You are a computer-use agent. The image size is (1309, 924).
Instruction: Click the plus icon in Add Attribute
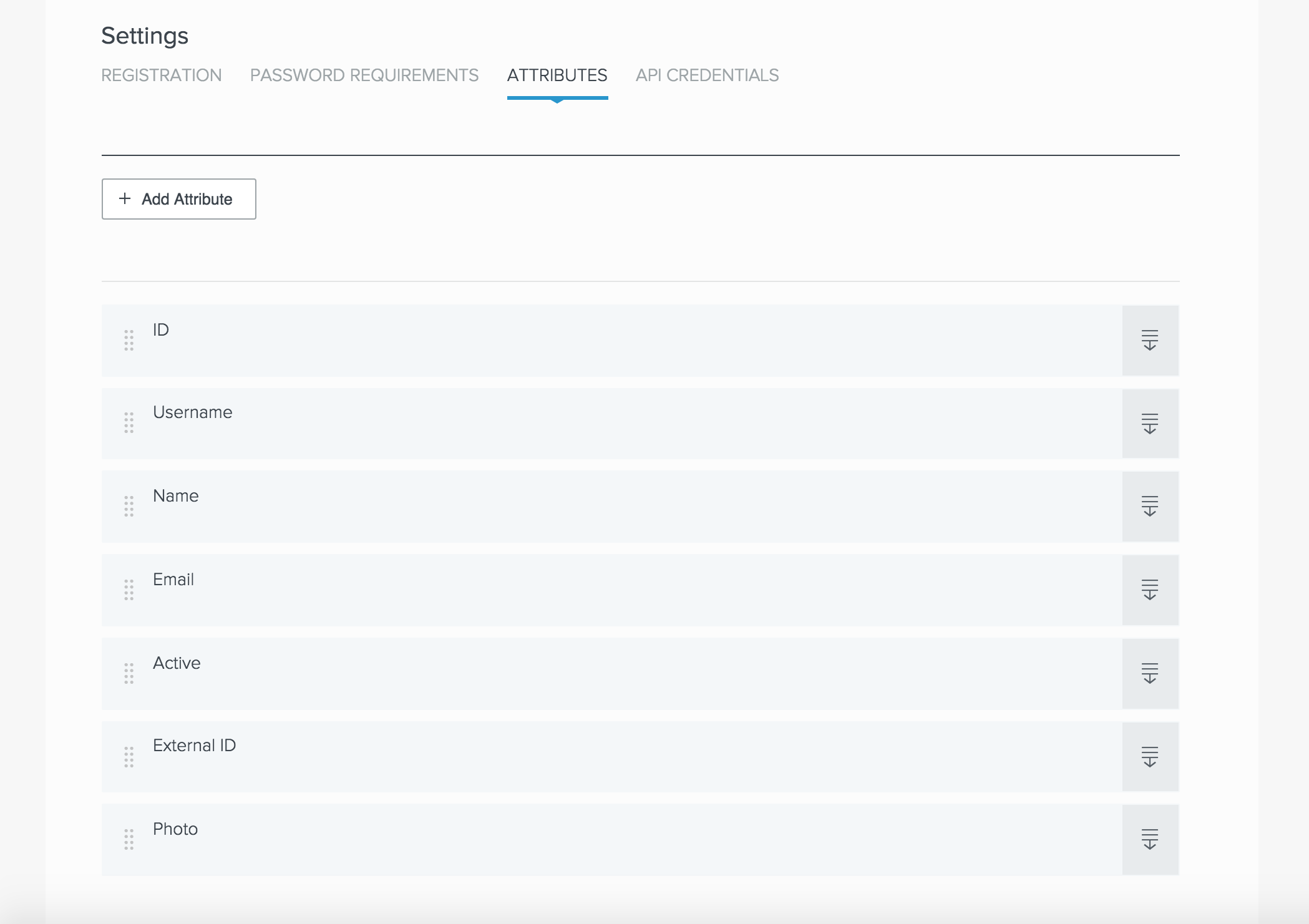125,198
